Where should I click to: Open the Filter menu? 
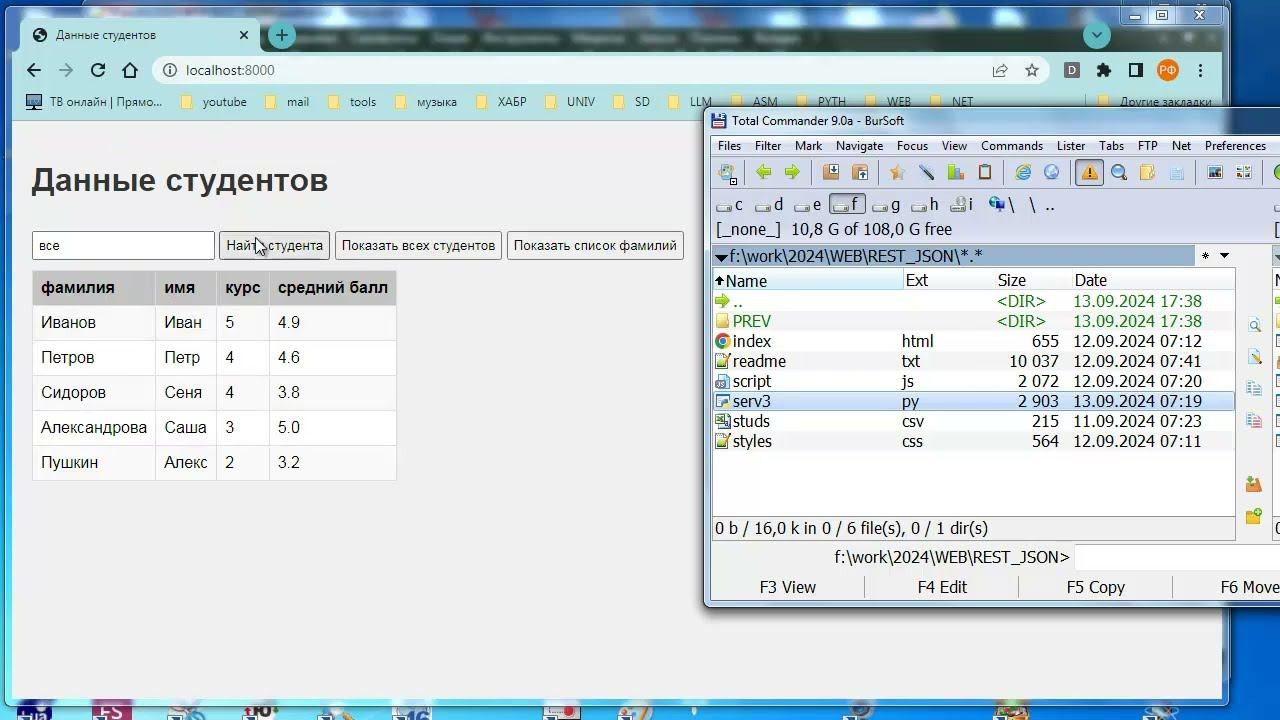point(768,146)
